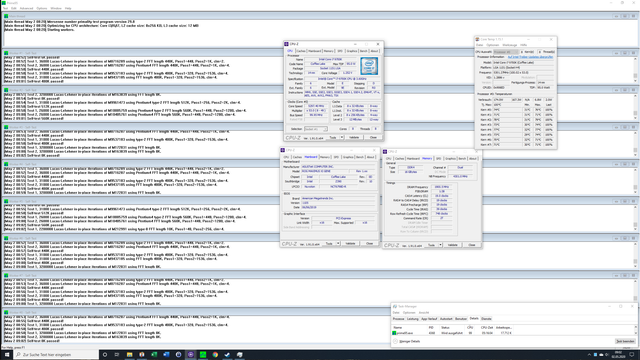Open Autostart tab in Task Manager
Viewport: 640px width, 360px height.
click(x=446, y=319)
